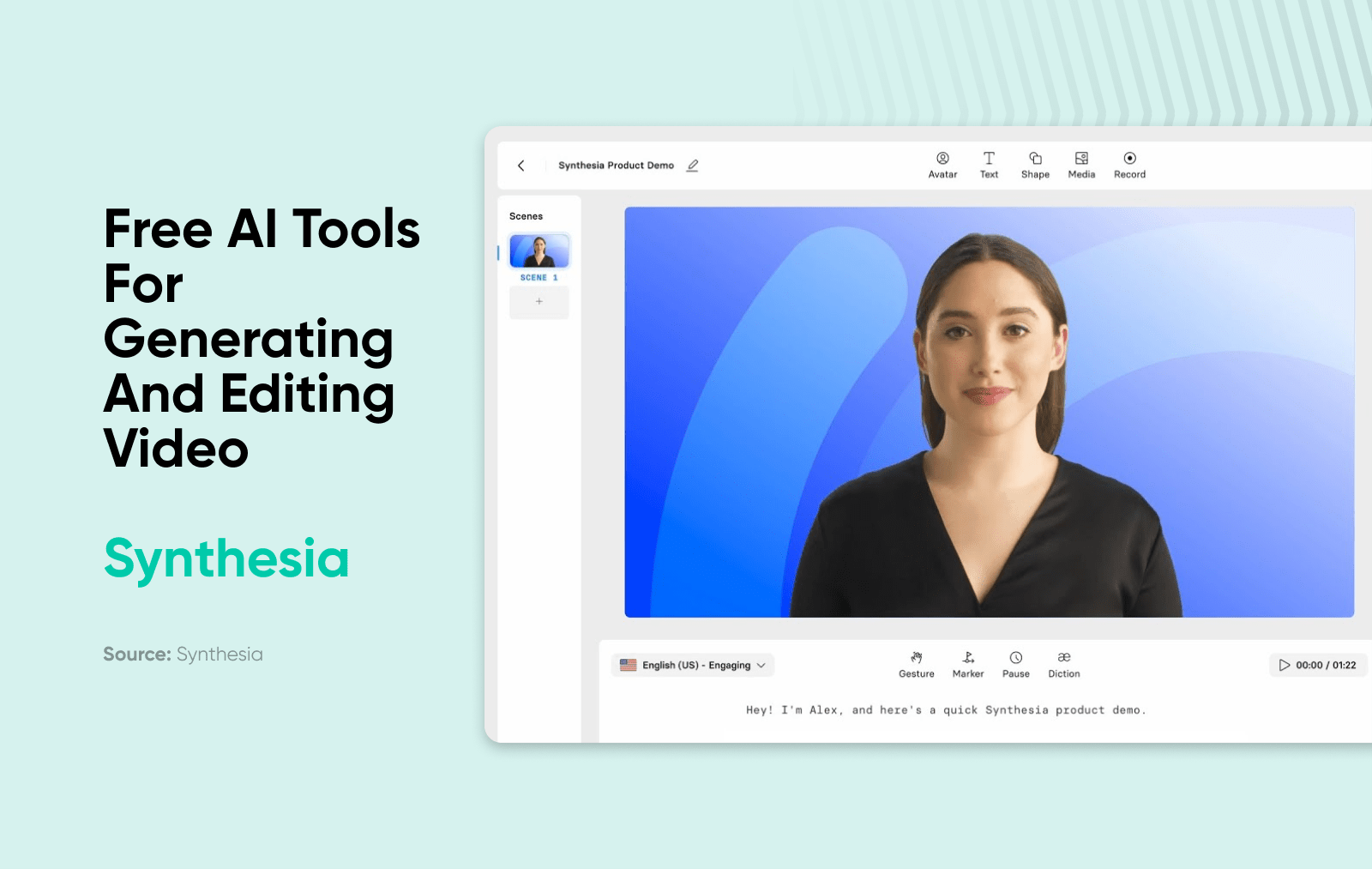Click the SCENE 1 label
The image size is (1372, 869).
click(x=539, y=278)
